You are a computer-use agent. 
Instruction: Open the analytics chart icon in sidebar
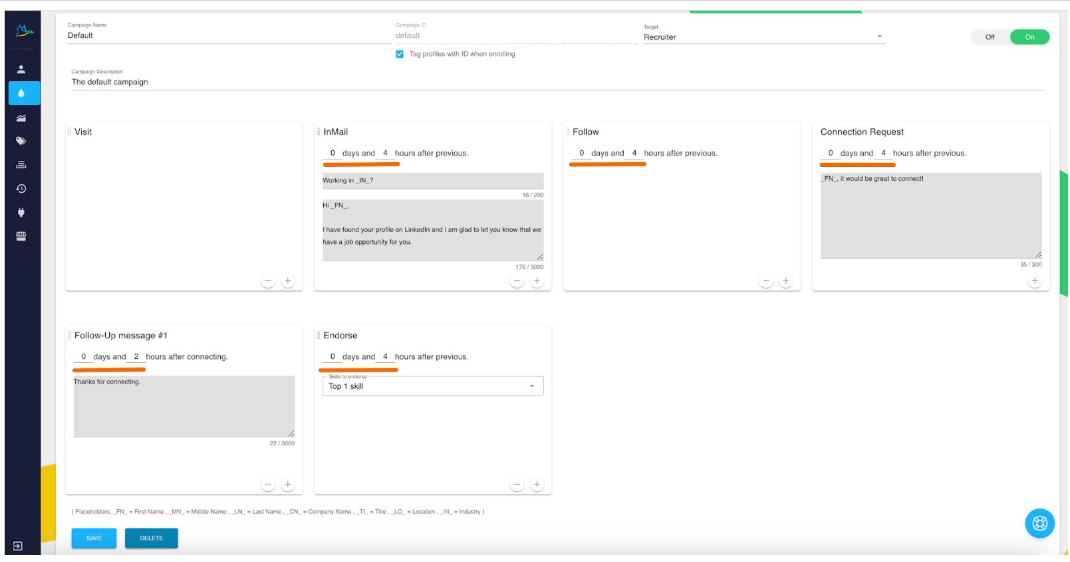pos(21,118)
